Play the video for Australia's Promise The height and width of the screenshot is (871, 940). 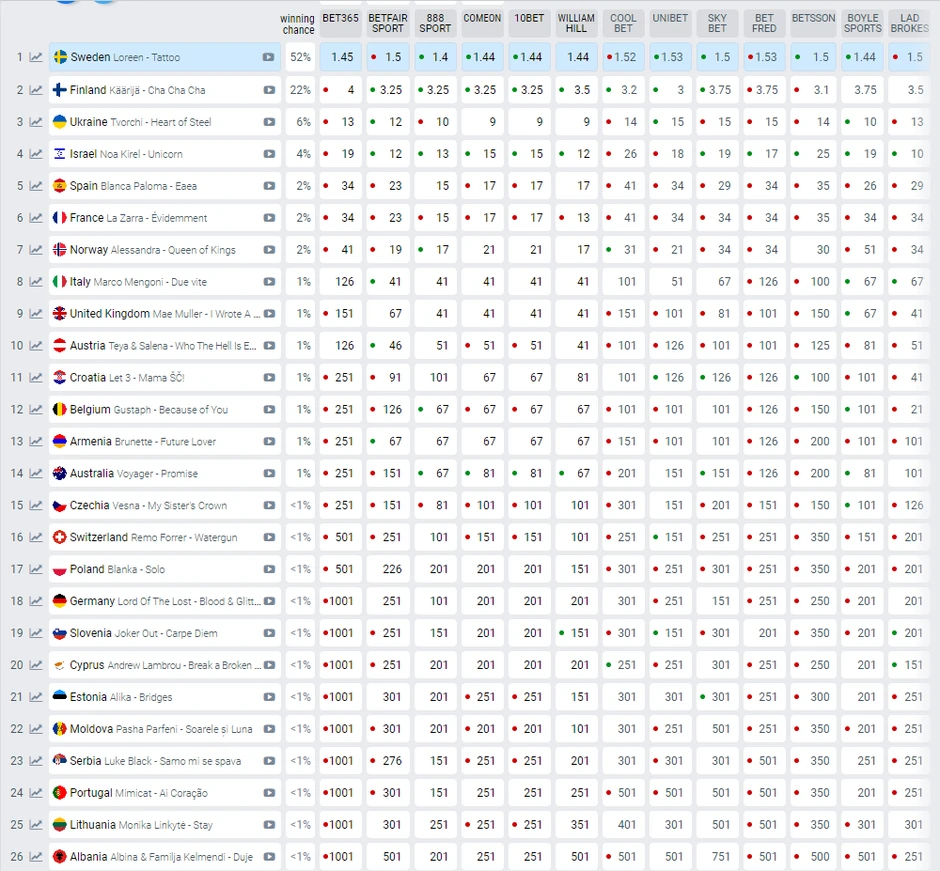pyautogui.click(x=269, y=473)
